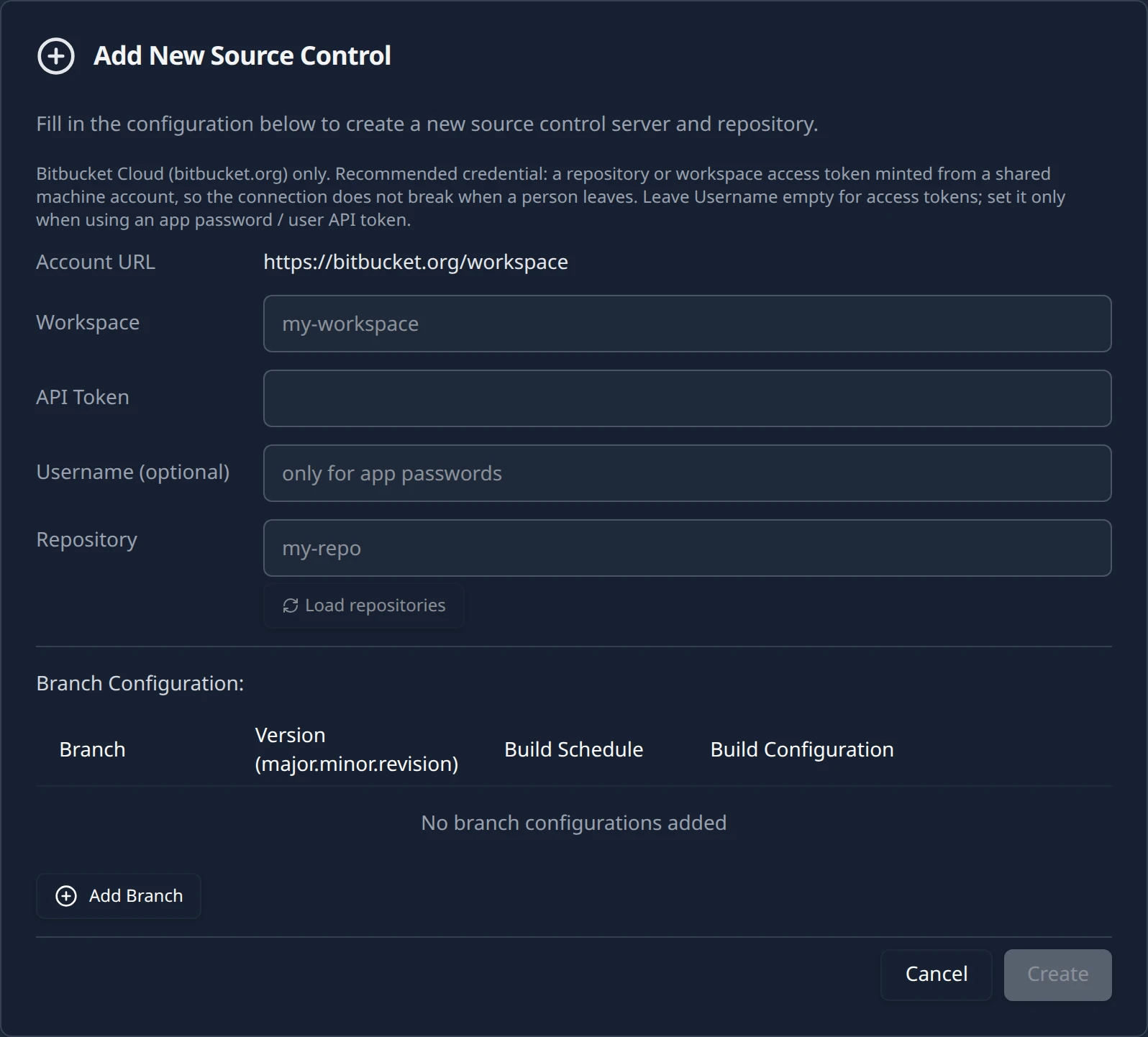Click the "Workspace" field label
Screen dimensions: 1148x1037
[88, 323]
